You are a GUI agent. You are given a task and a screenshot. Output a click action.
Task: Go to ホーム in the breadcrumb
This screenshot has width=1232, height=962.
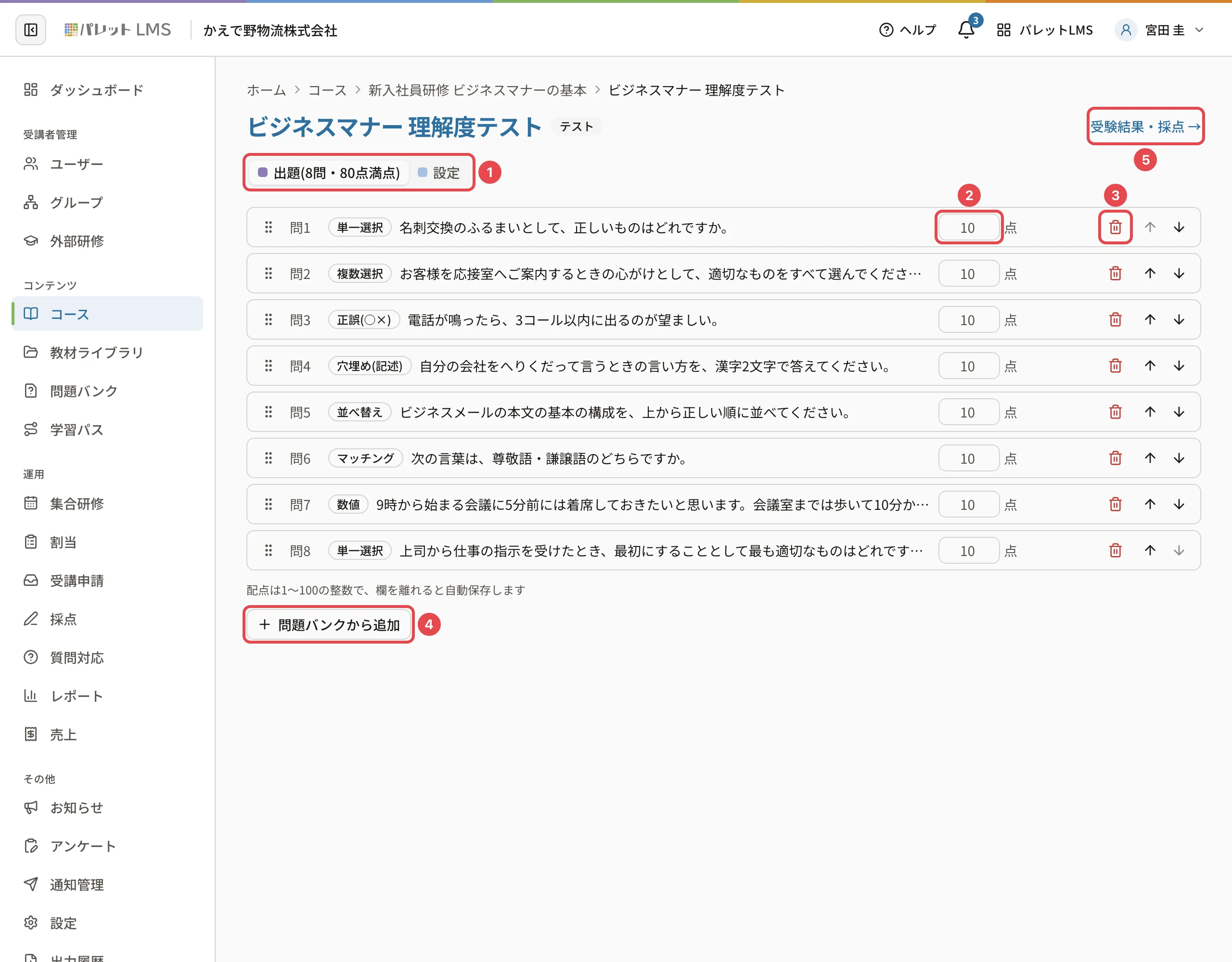(266, 90)
